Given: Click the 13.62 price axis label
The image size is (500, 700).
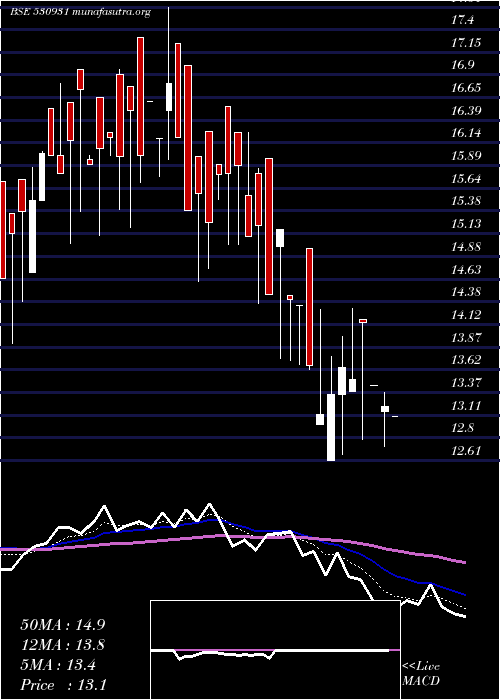Looking at the screenshot, I should pos(466,360).
